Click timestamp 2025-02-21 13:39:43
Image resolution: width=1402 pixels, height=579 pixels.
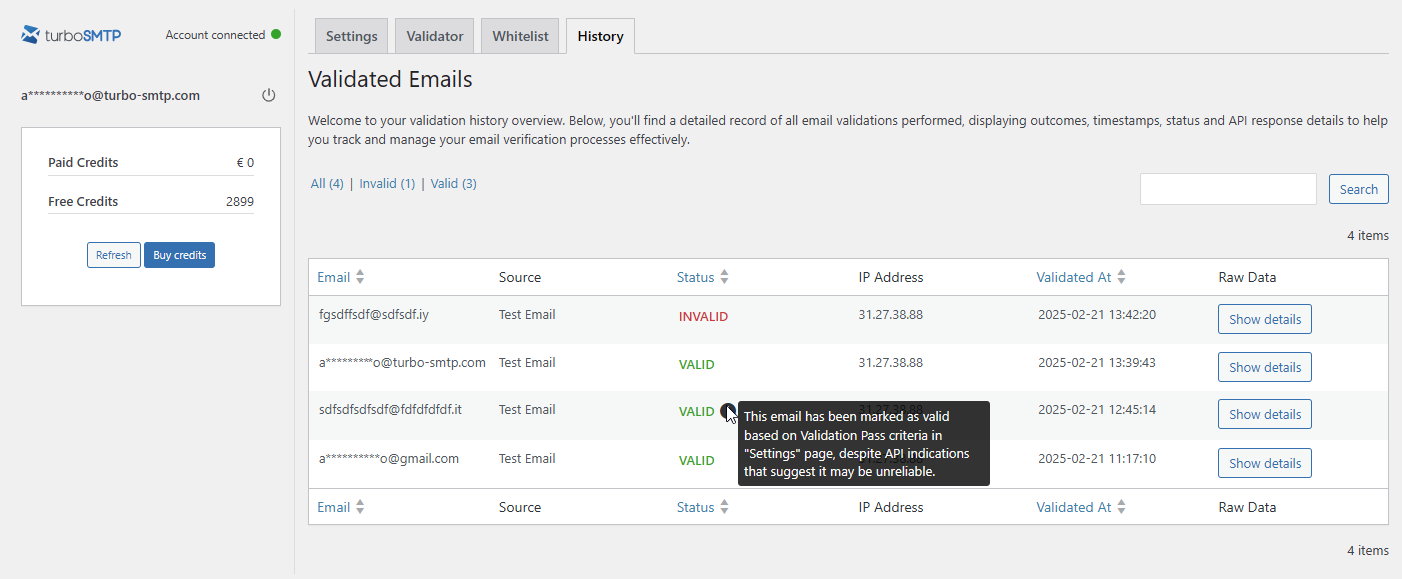[x=1097, y=362]
